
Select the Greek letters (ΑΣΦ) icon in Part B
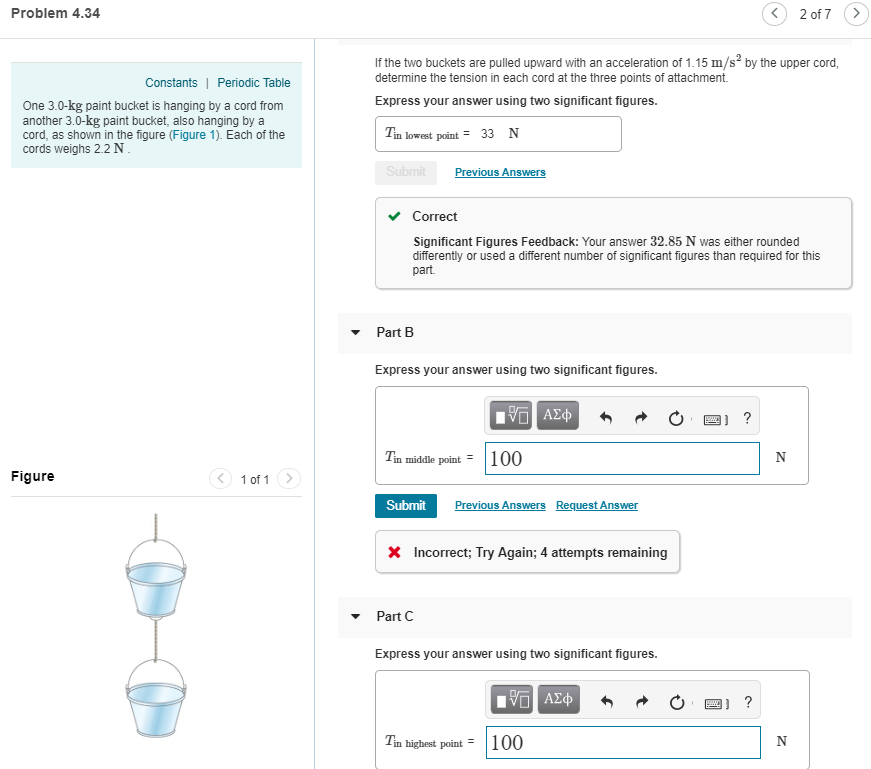pyautogui.click(x=557, y=415)
